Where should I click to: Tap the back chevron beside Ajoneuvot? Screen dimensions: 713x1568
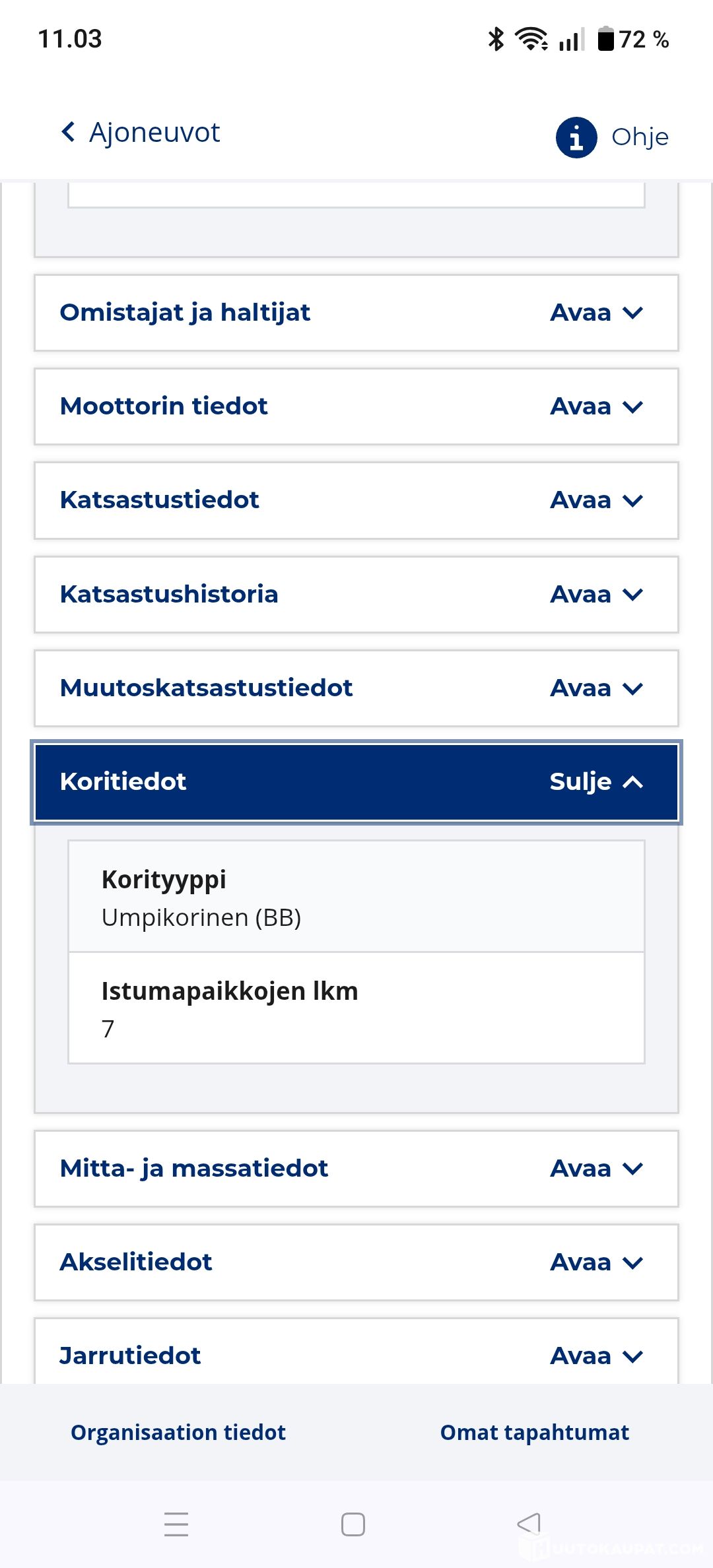pos(68,132)
